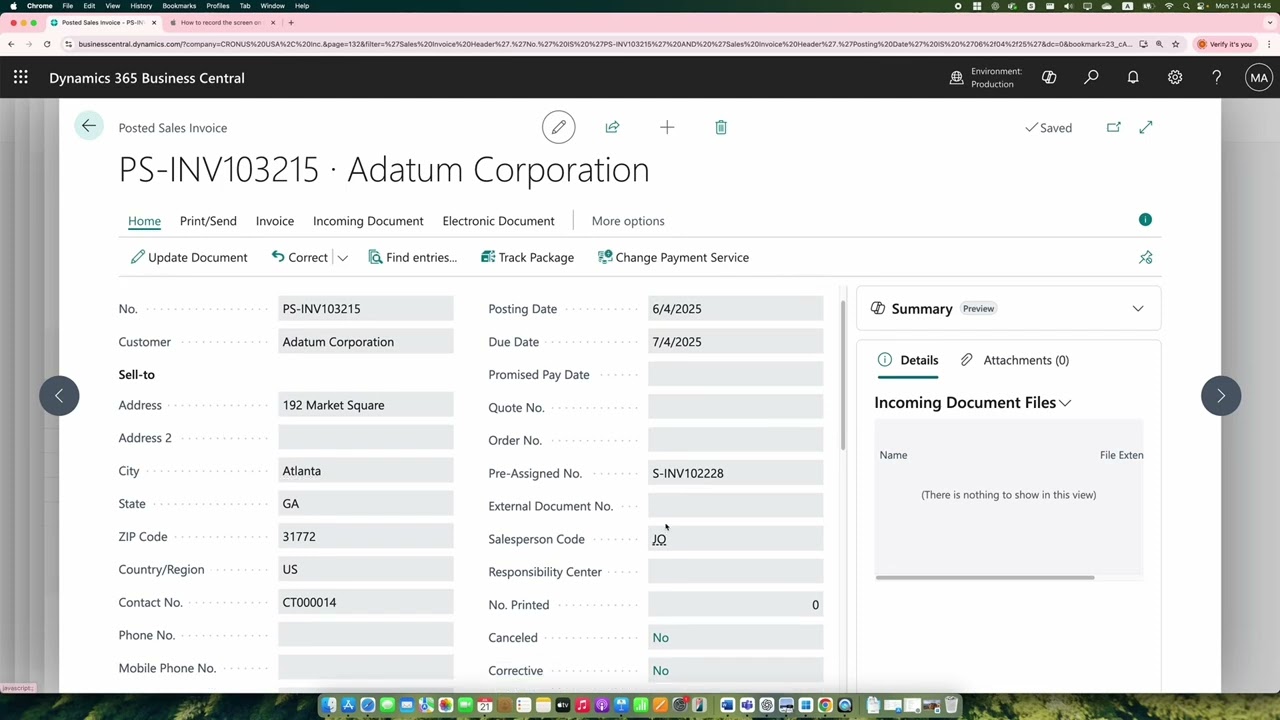Screen dimensions: 1280x720
Task: Open a new Chrome tab
Action: [x=291, y=22]
